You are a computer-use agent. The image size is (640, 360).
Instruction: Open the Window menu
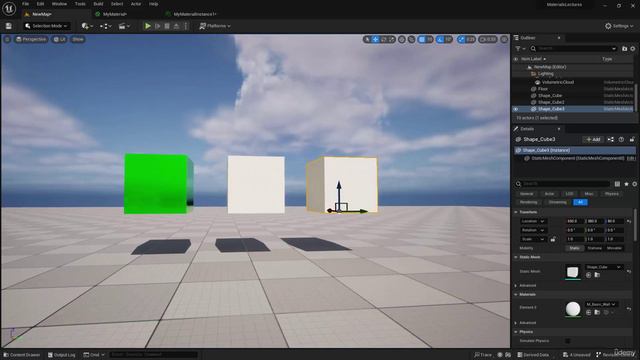tap(60, 4)
